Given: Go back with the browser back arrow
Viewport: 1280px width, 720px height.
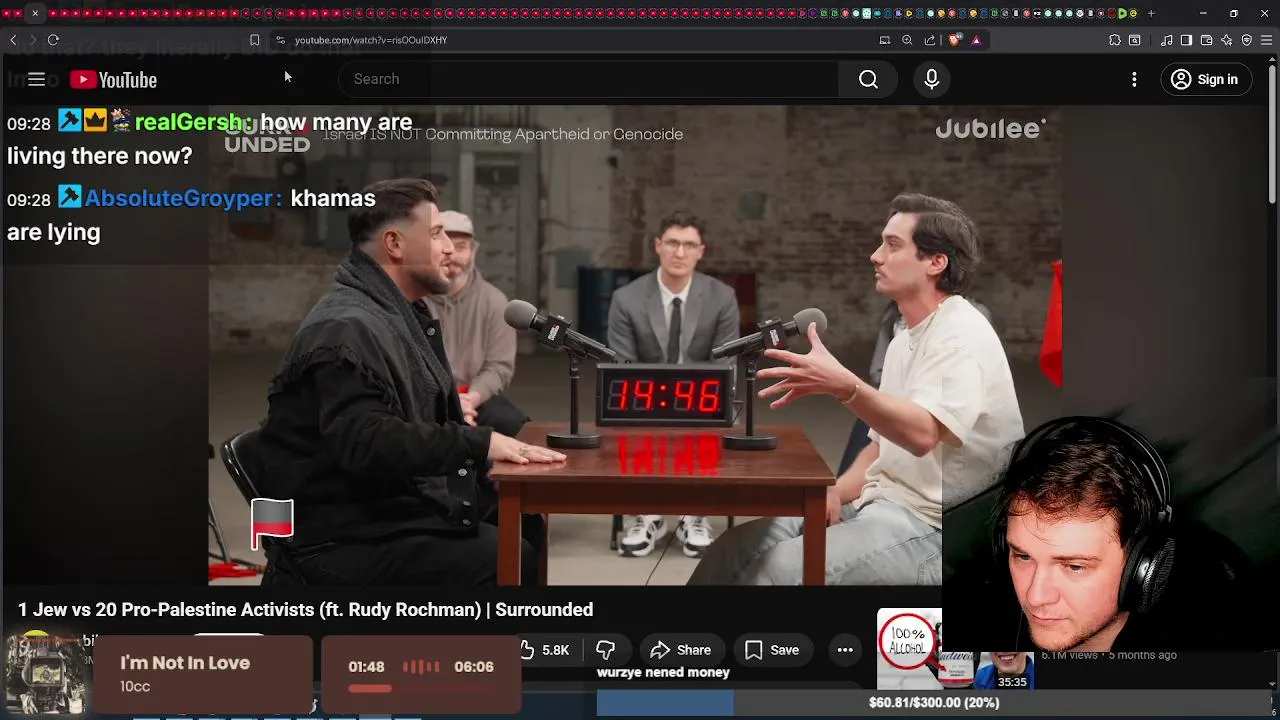Looking at the screenshot, I should 13,40.
